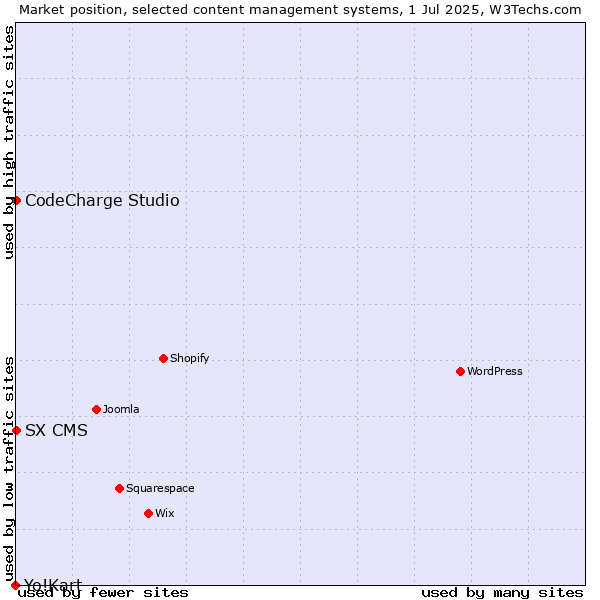Click the 'used by fewer sites' axis label
This screenshot has height=600, width=600.
(x=103, y=593)
